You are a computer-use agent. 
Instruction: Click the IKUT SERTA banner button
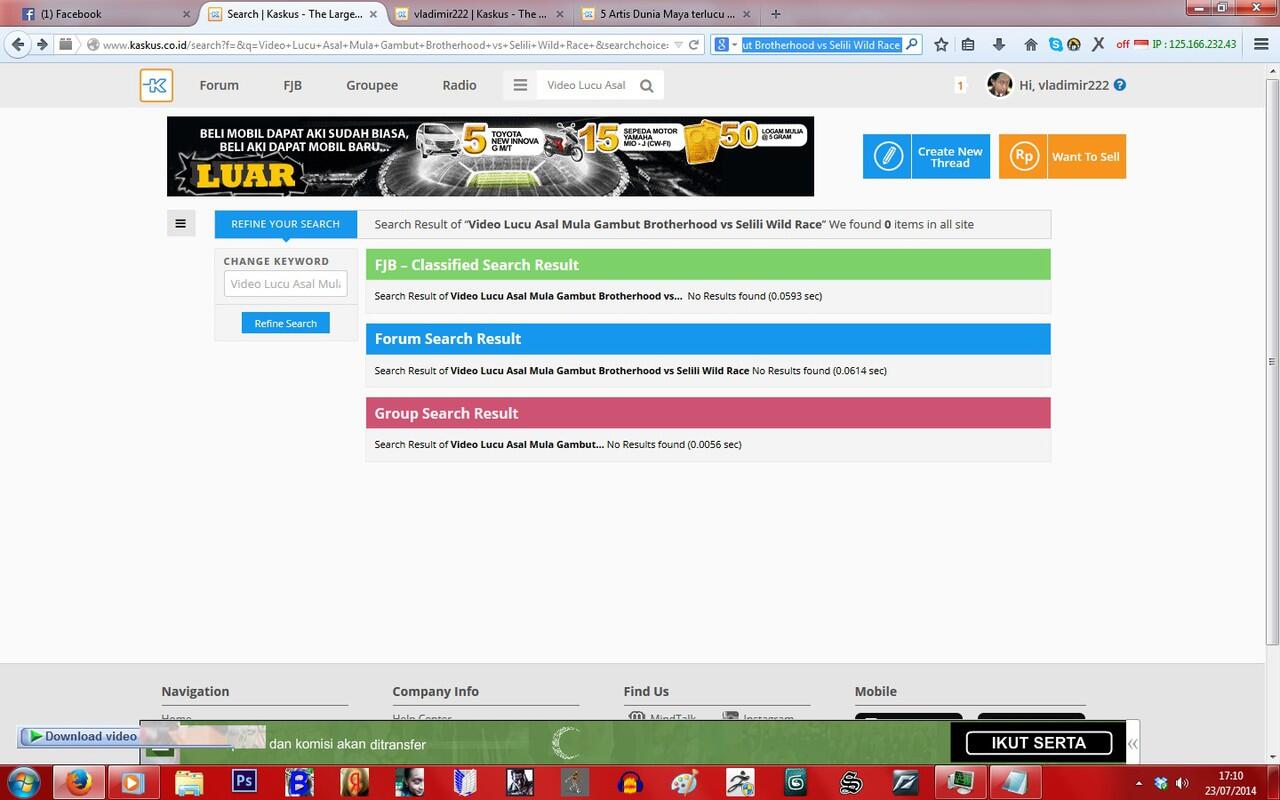1039,743
